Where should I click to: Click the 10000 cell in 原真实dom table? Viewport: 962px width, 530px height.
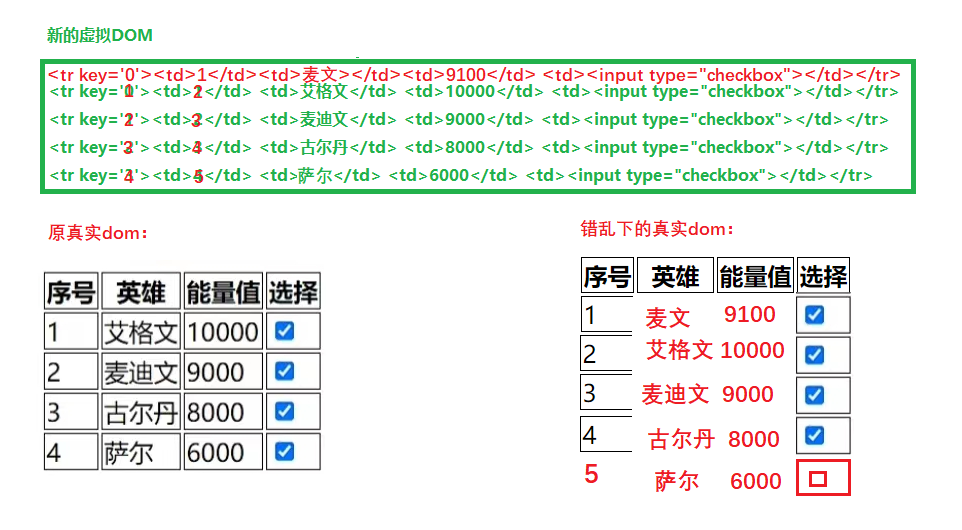223,332
